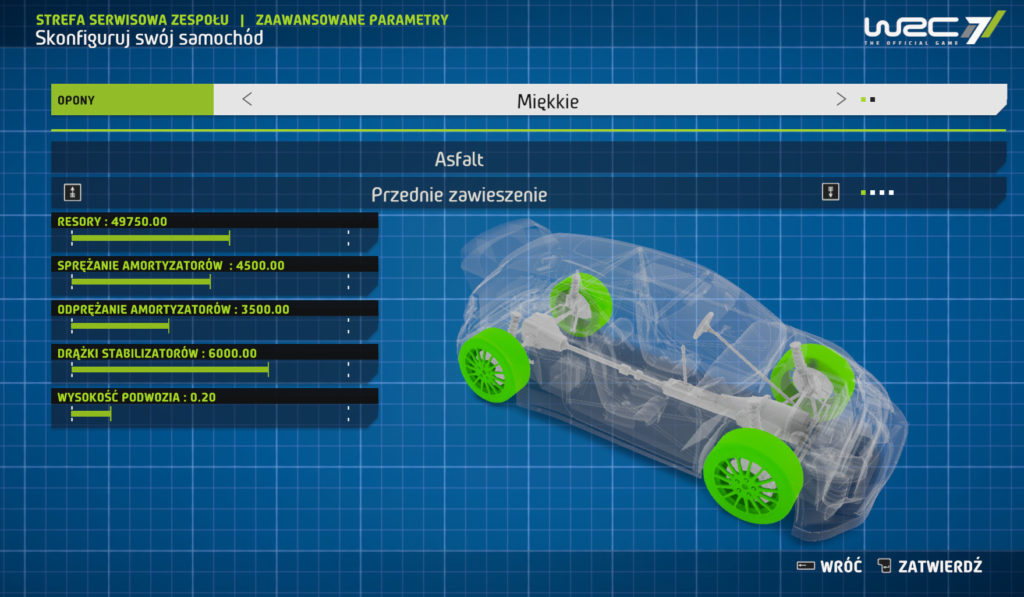
Task: Select the RESORY : 49750.00 label
Action: 112,221
